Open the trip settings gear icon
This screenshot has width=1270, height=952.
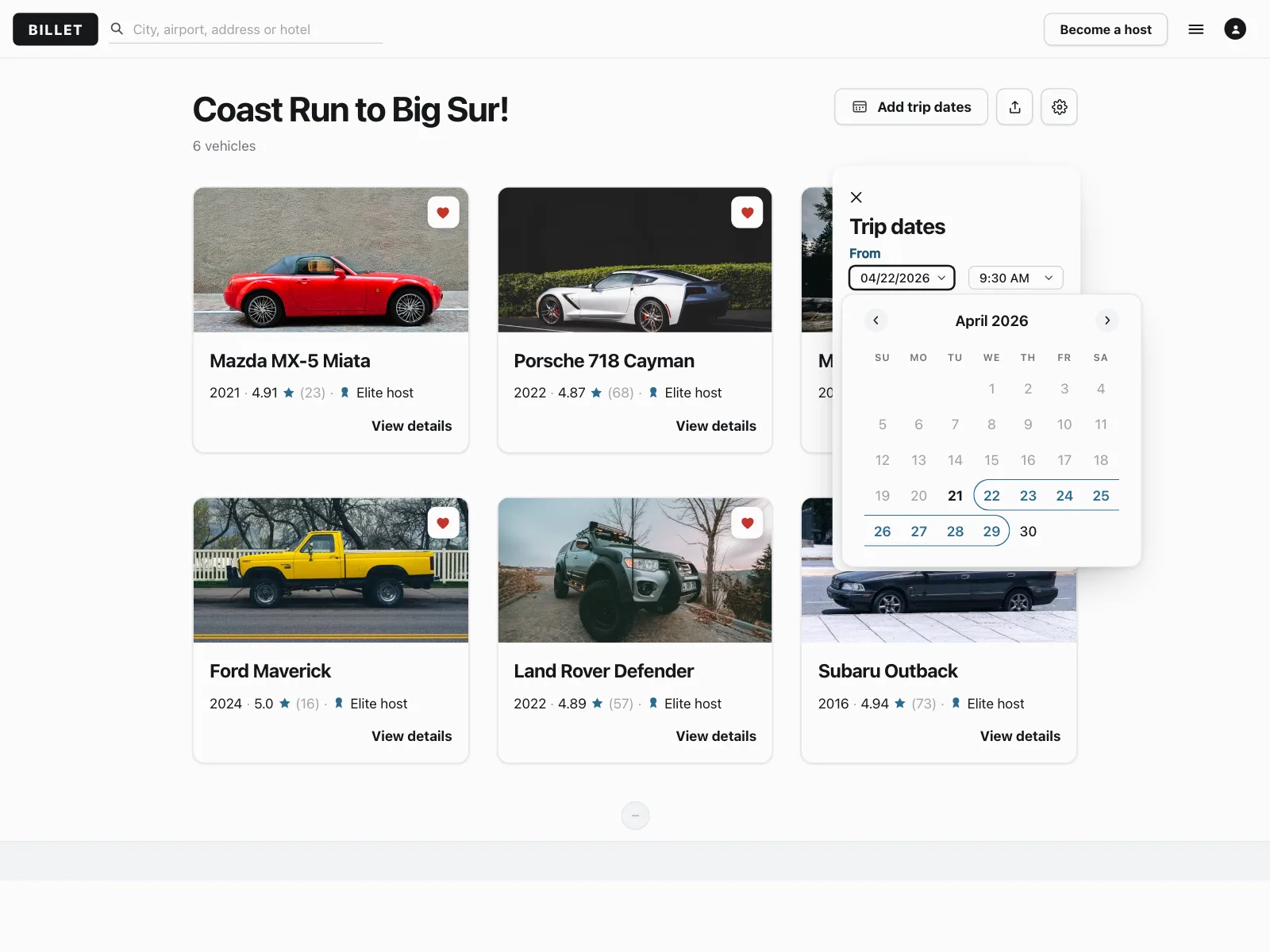(x=1059, y=107)
